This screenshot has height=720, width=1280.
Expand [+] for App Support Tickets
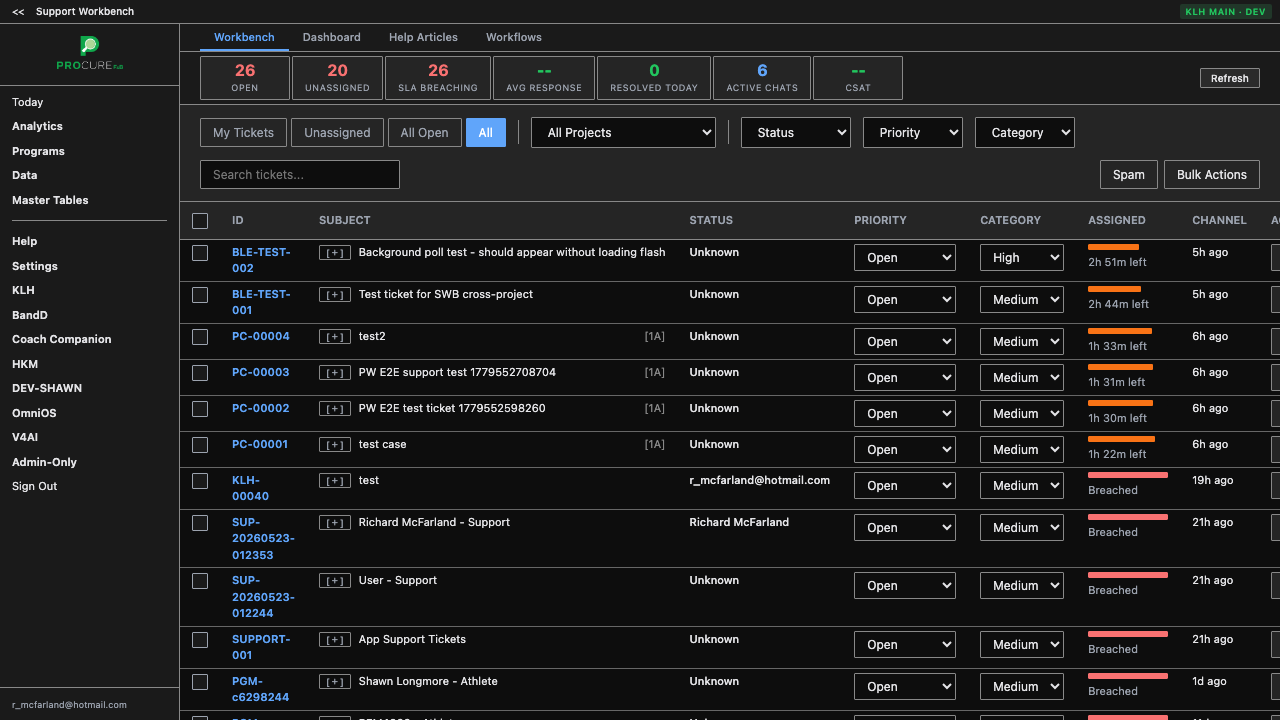tap(334, 640)
